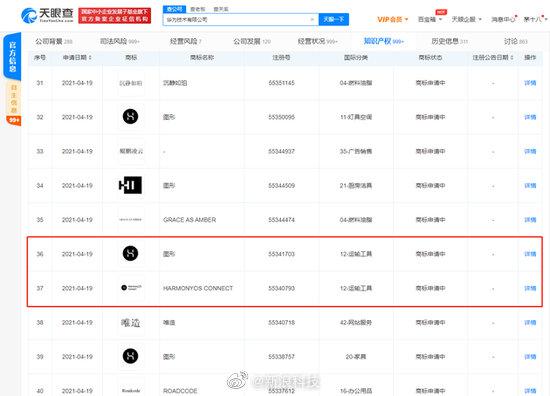
Task: Switch to the 公司背景 tab
Action: pos(54,41)
